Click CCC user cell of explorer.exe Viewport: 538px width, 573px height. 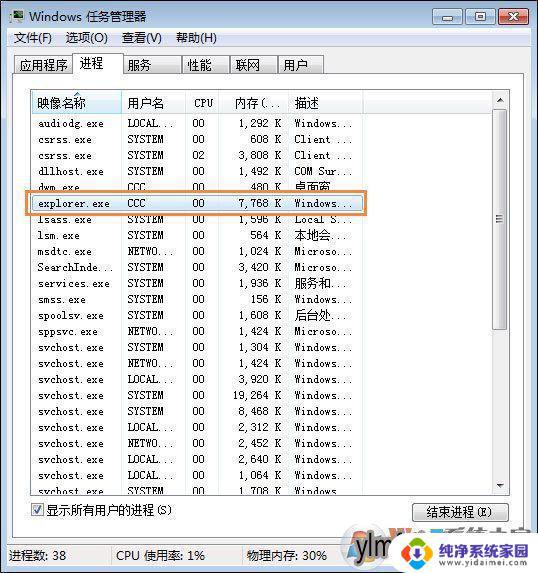(x=136, y=203)
